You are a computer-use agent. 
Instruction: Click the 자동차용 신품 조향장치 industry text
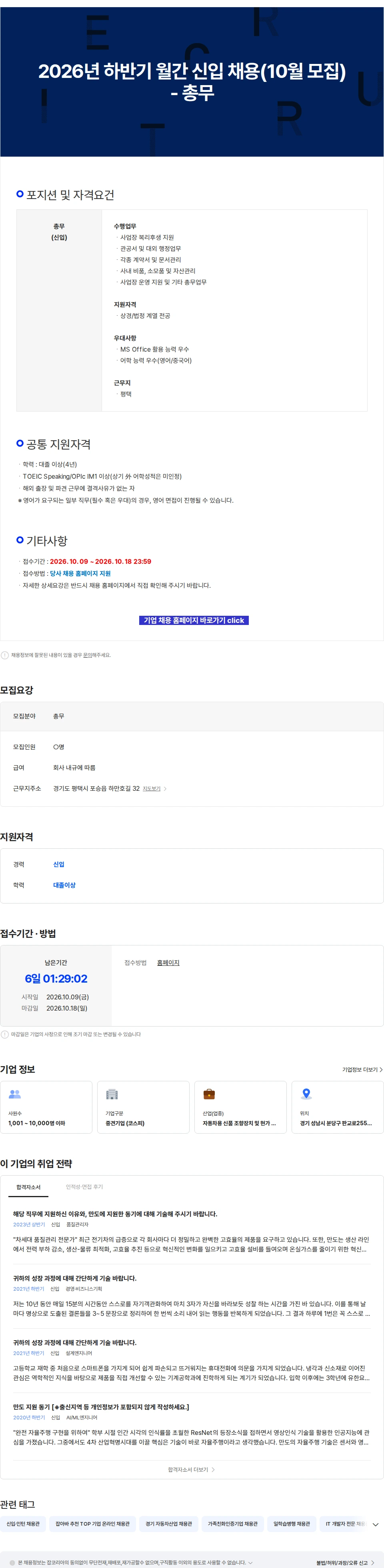[239, 1123]
